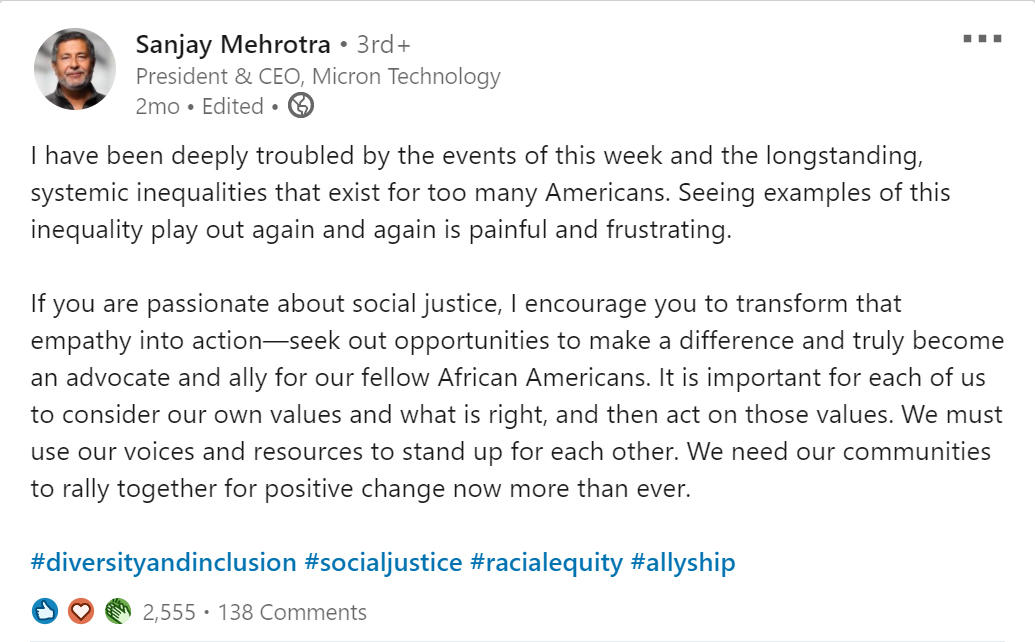Click the line "to rally together for positive change"
The height and width of the screenshot is (642, 1035).
[360, 489]
